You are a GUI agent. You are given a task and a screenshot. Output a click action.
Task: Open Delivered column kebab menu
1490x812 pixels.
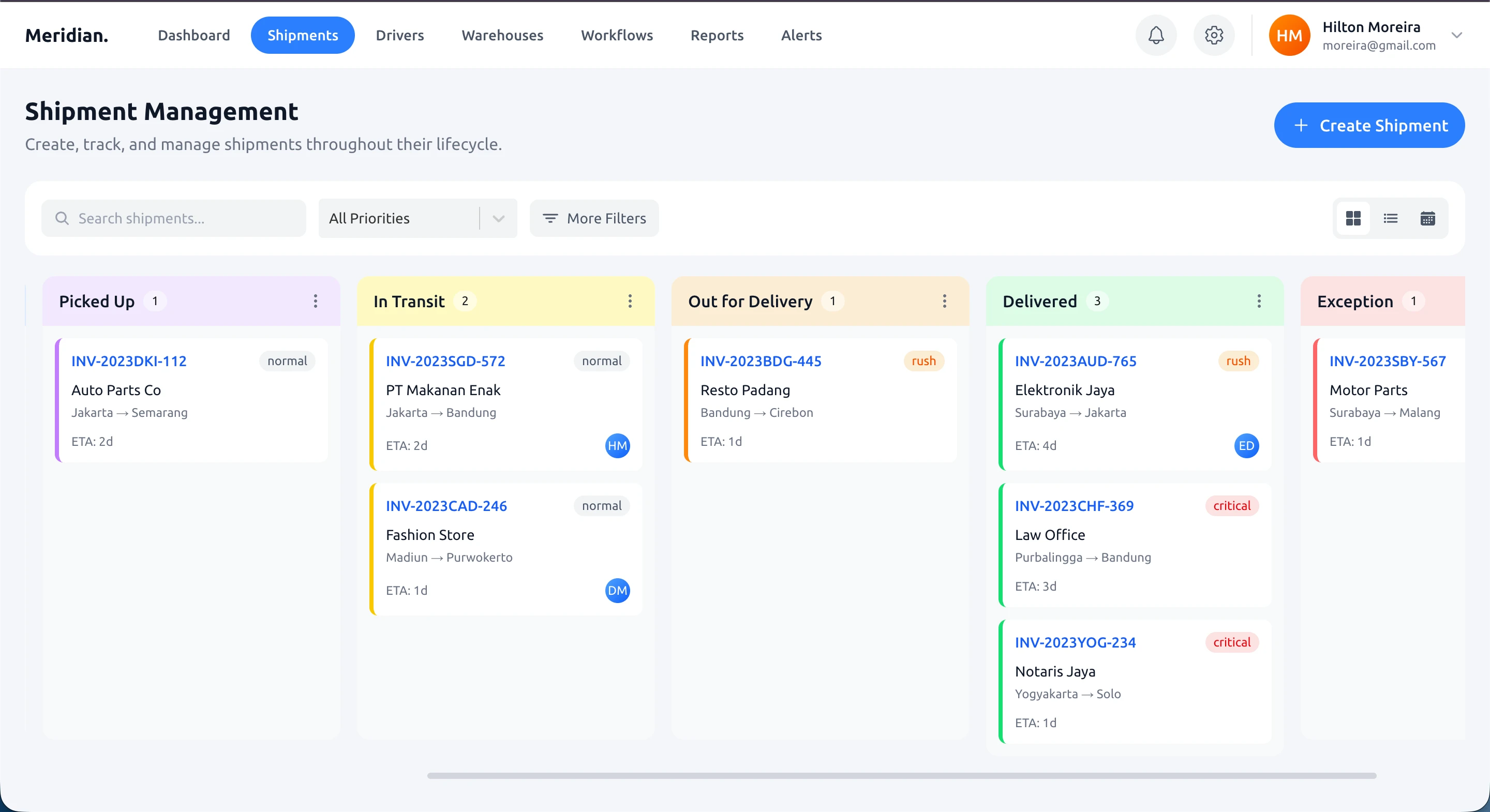click(1259, 300)
